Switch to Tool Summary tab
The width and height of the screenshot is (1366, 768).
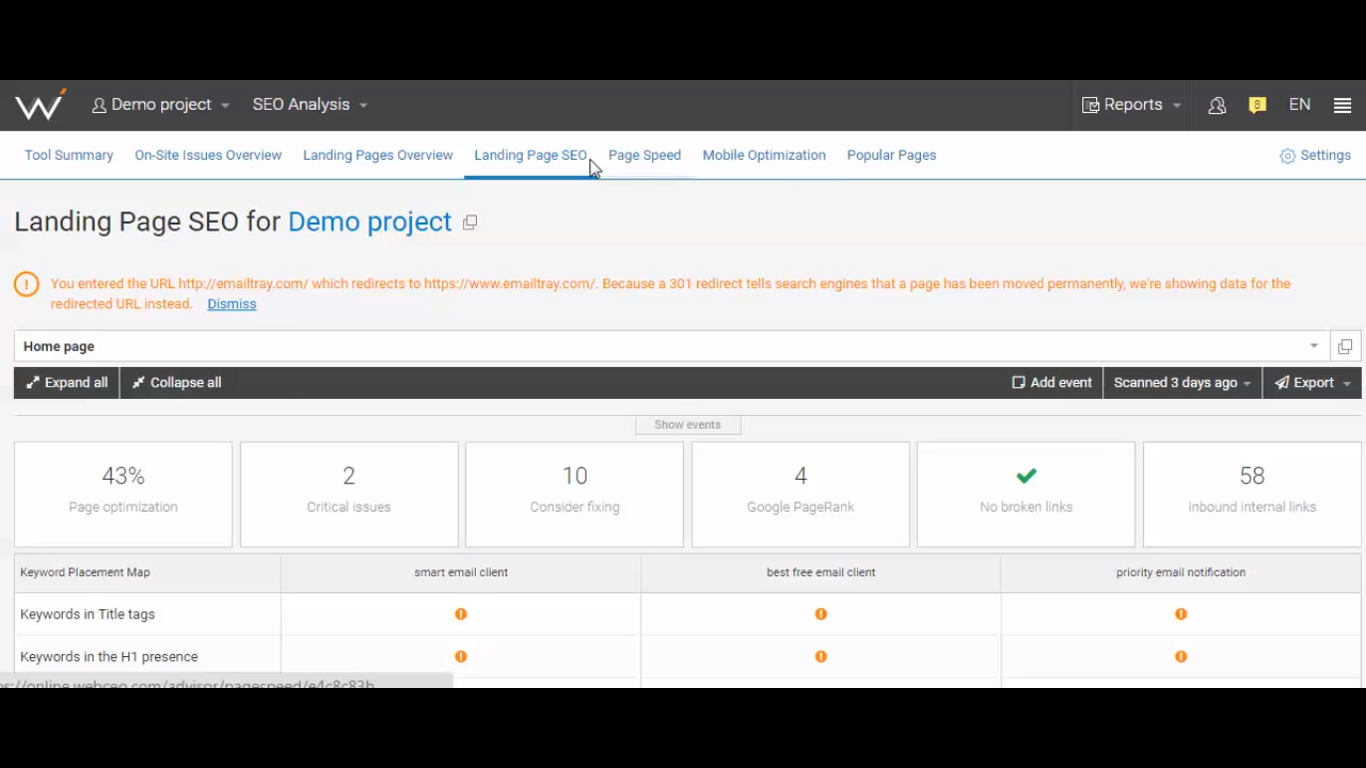coord(69,156)
